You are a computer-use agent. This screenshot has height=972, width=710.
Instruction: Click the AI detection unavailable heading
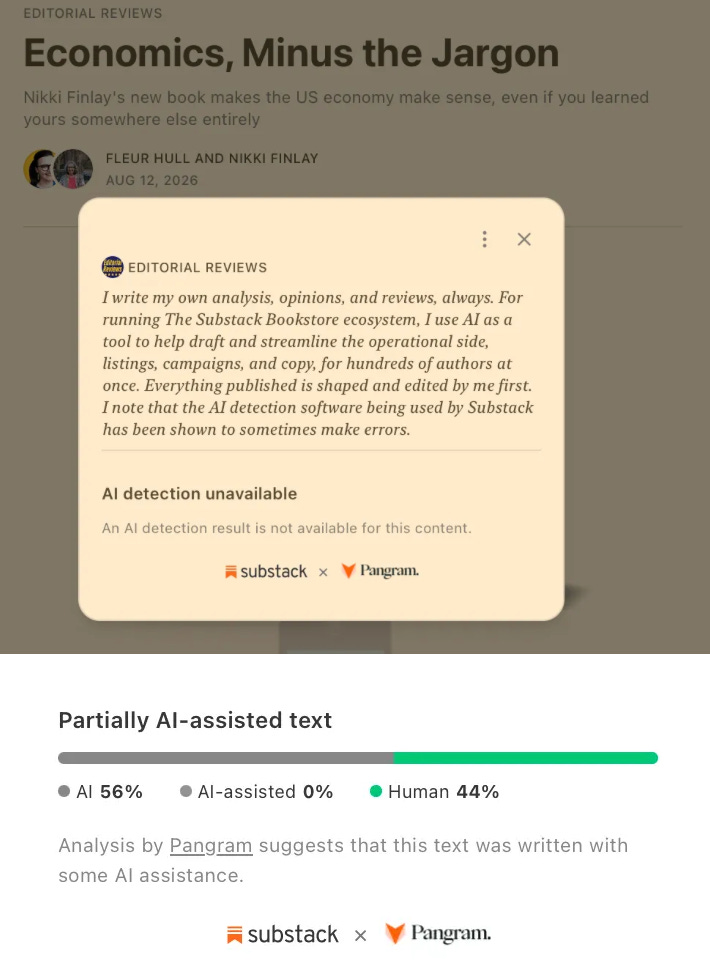click(x=200, y=493)
